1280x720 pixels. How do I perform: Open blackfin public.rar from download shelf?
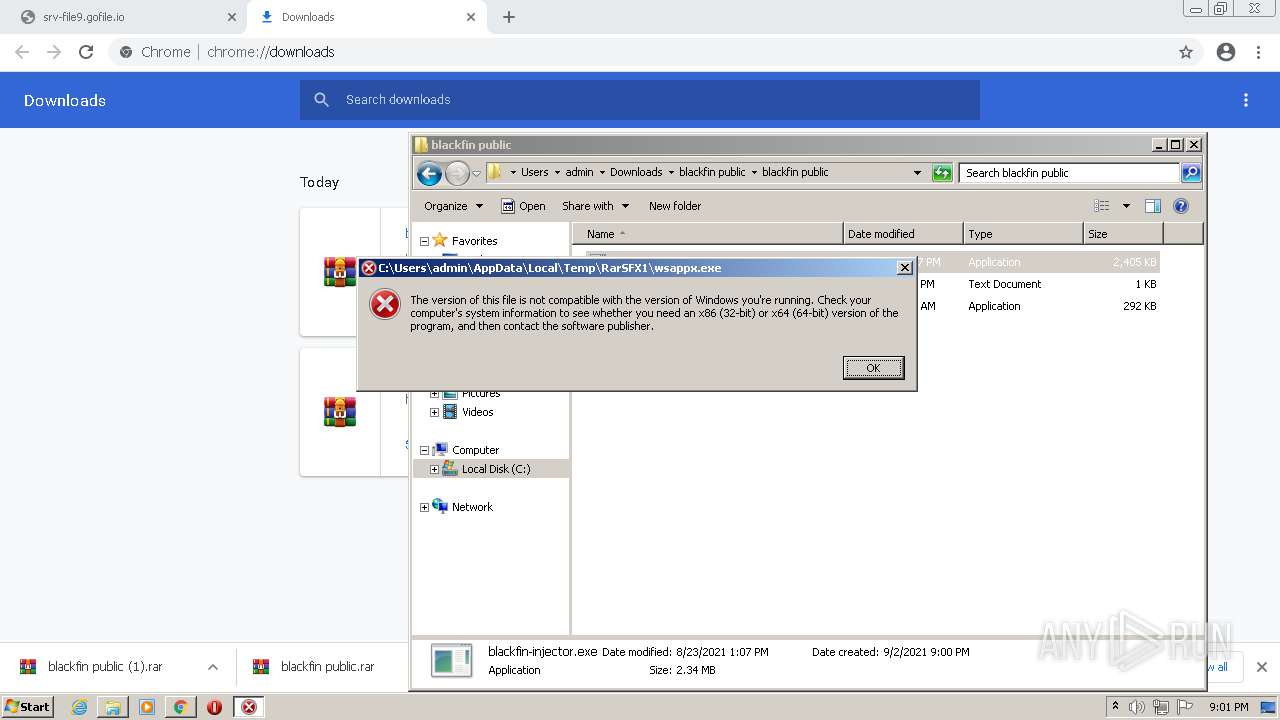(x=327, y=667)
